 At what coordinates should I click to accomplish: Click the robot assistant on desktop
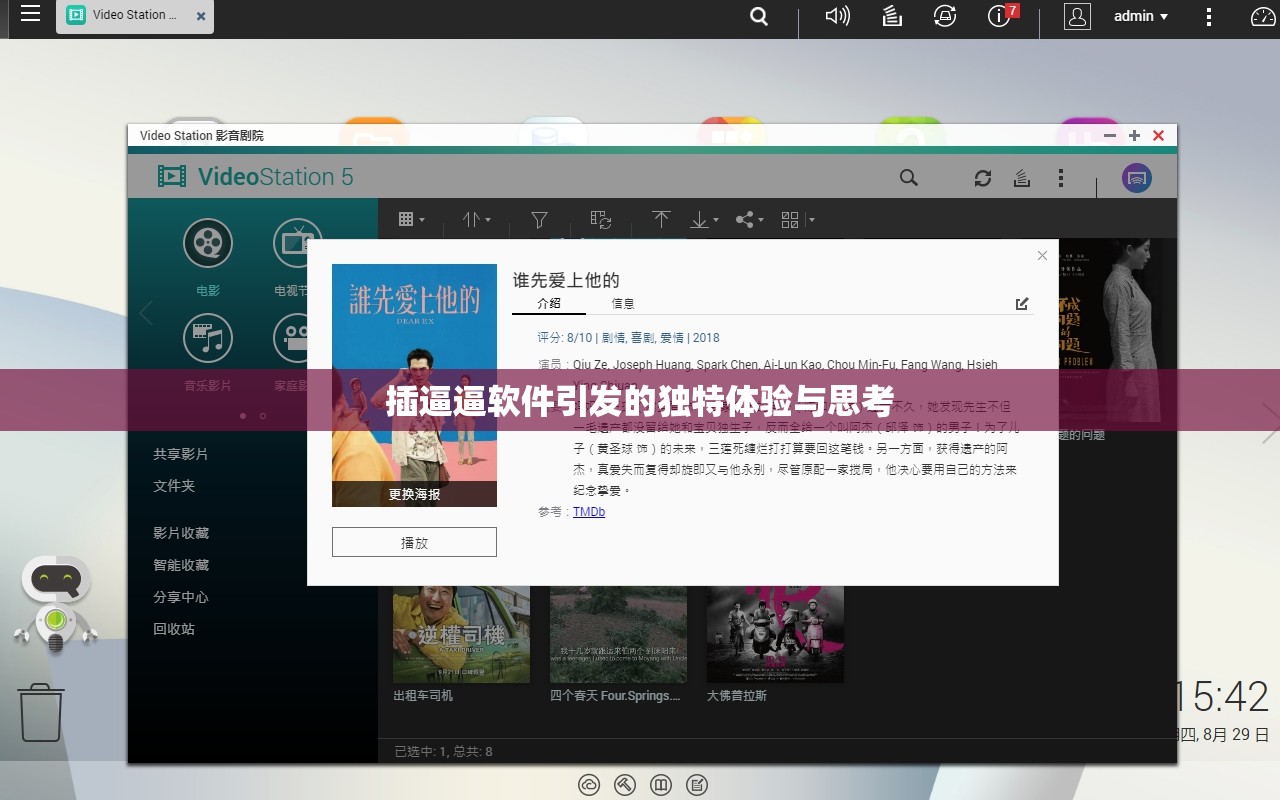pyautogui.click(x=56, y=603)
